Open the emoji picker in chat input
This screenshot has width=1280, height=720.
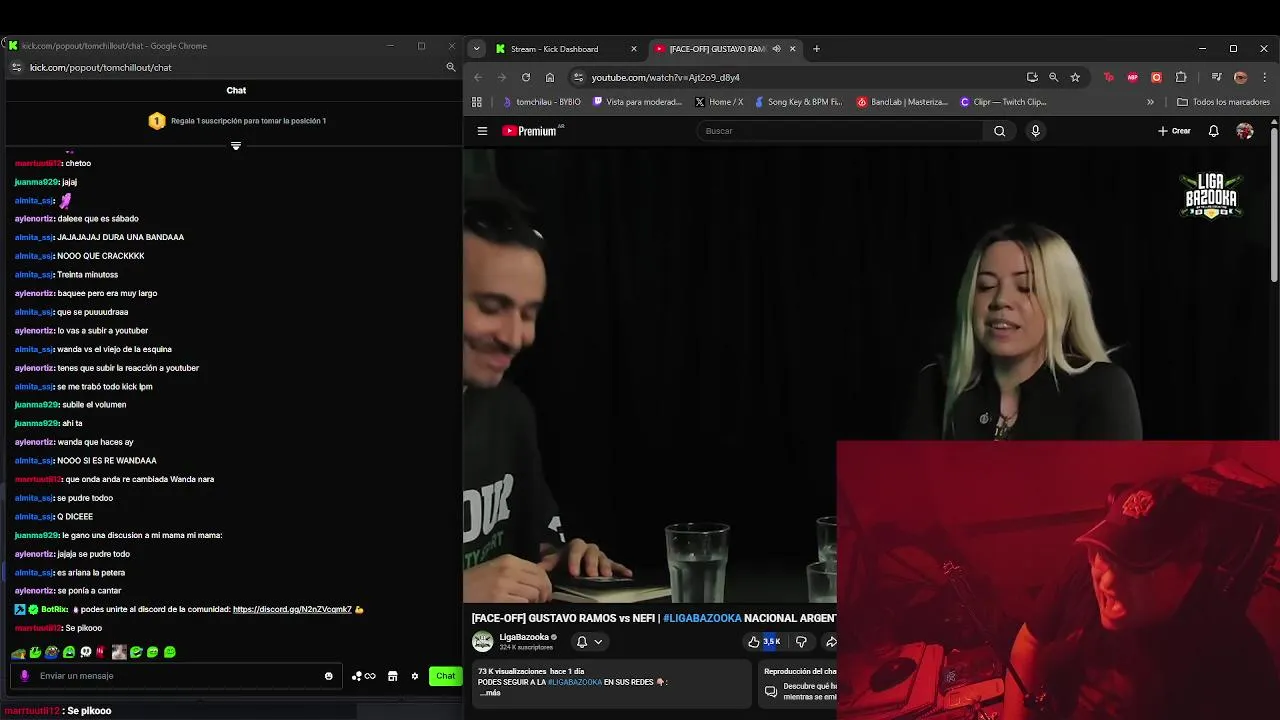pyautogui.click(x=328, y=676)
